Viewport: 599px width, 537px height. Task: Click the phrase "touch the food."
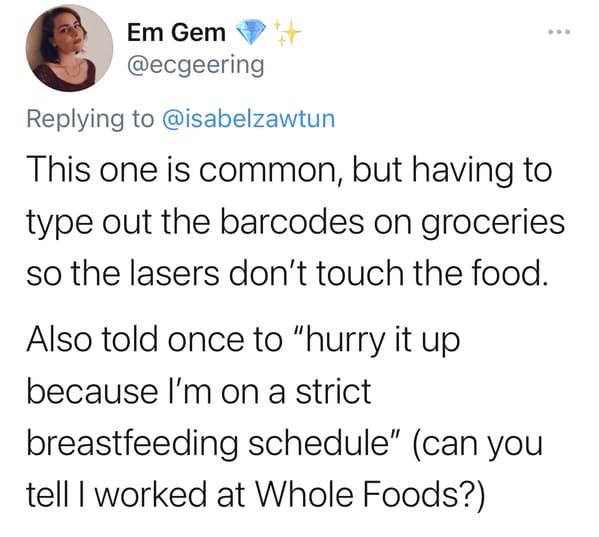(x=432, y=273)
